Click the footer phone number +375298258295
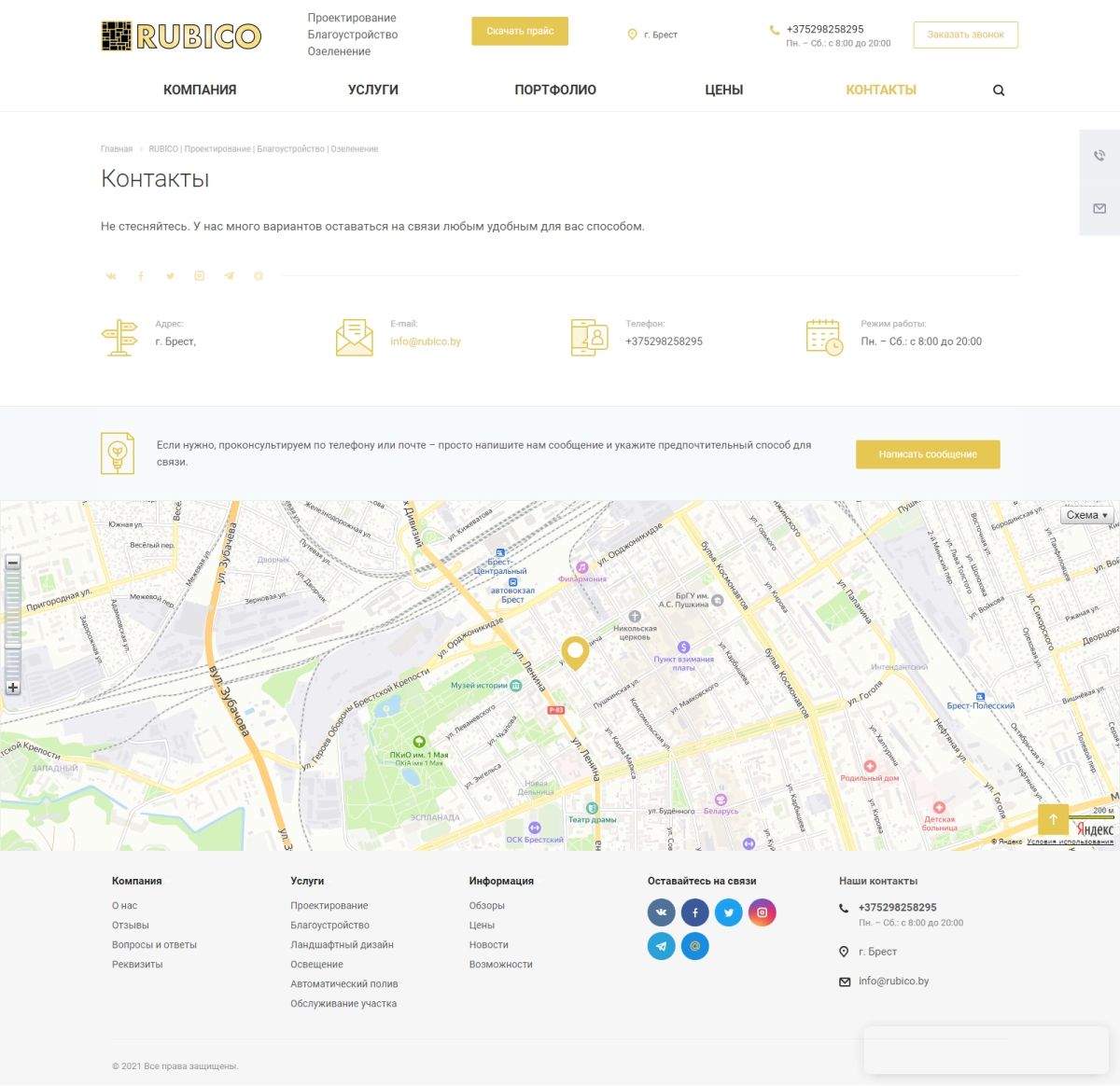Viewport: 1120px width, 1086px height. 898,908
